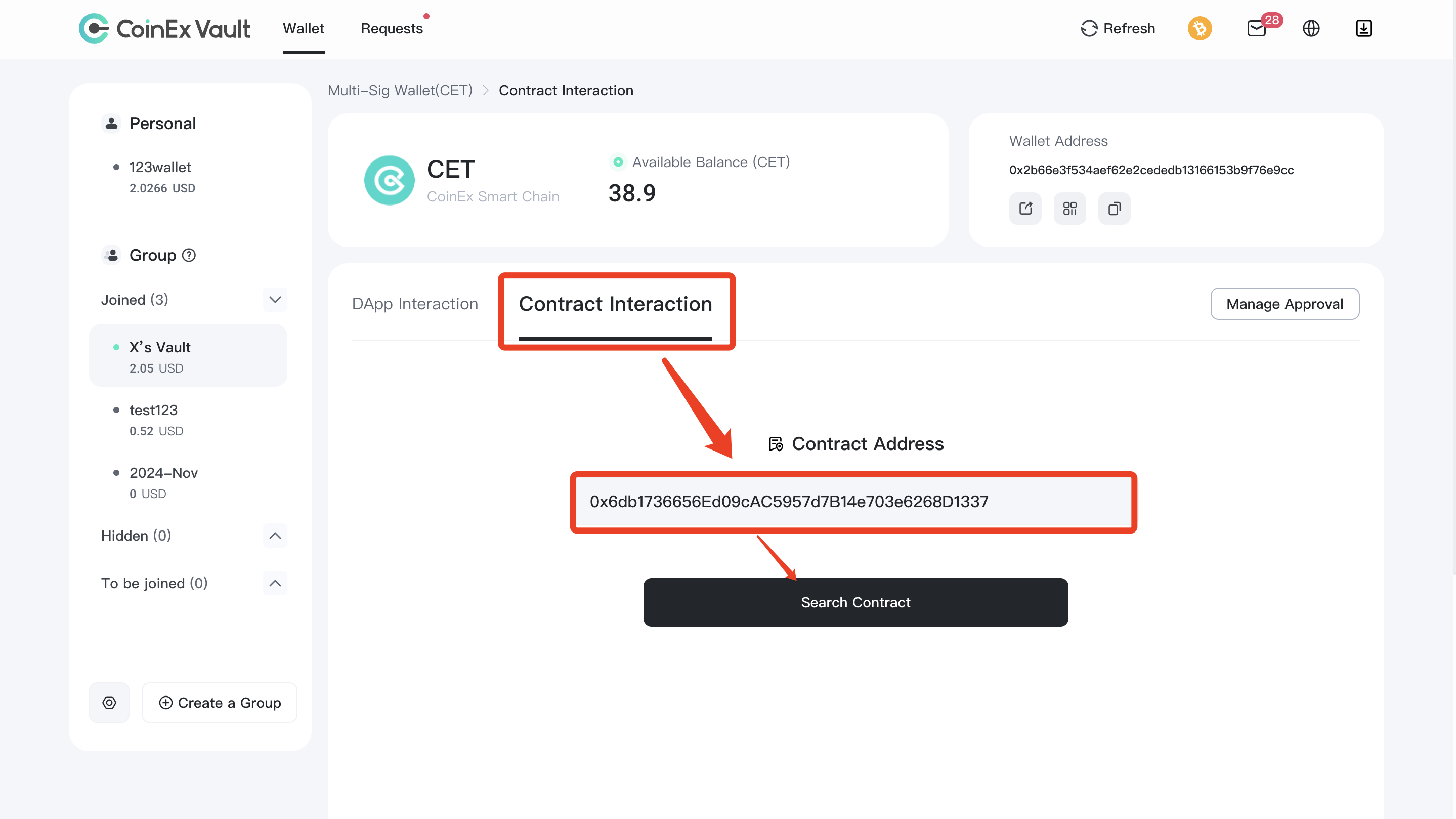Click the CET coin logo
This screenshot has width=1456, height=819.
389,180
